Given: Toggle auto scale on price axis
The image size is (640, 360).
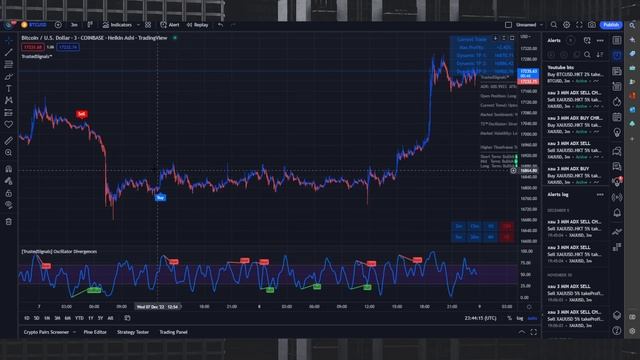Looking at the screenshot, I should click(x=532, y=318).
